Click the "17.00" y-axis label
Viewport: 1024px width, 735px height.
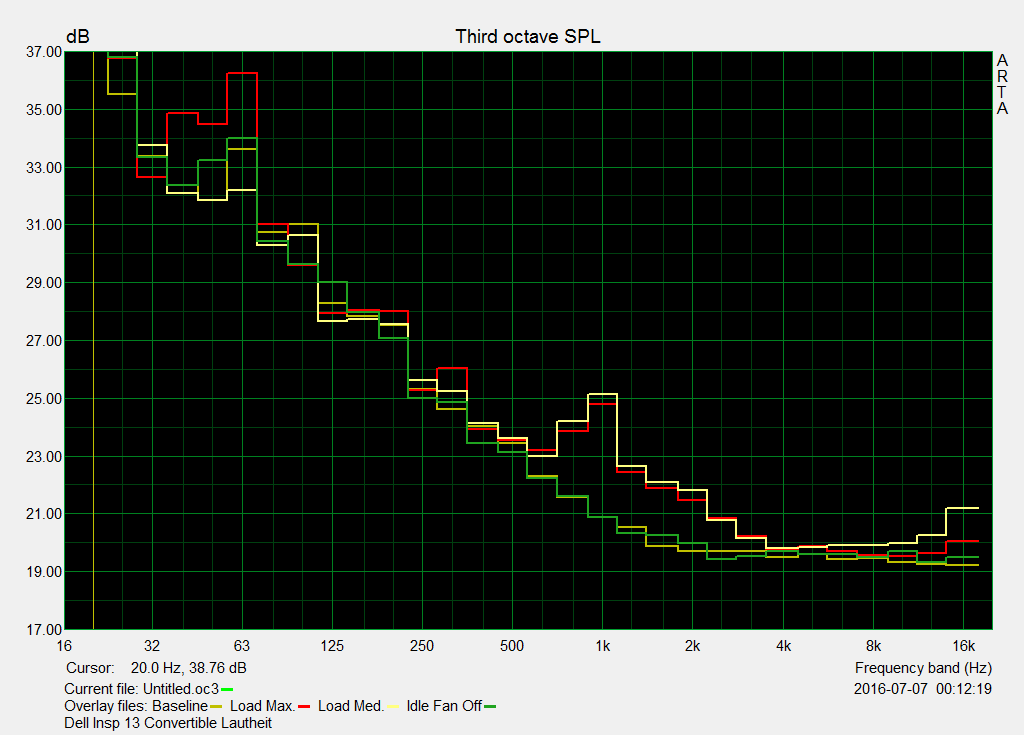pyautogui.click(x=44, y=630)
